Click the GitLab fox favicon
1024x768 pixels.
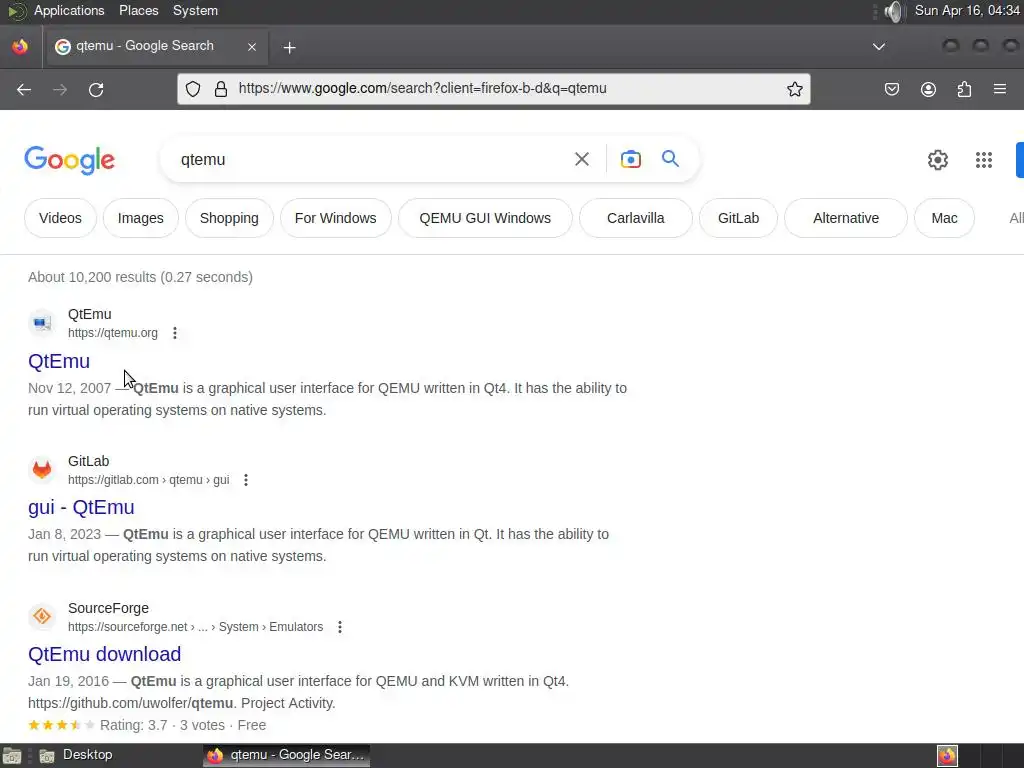(42, 470)
